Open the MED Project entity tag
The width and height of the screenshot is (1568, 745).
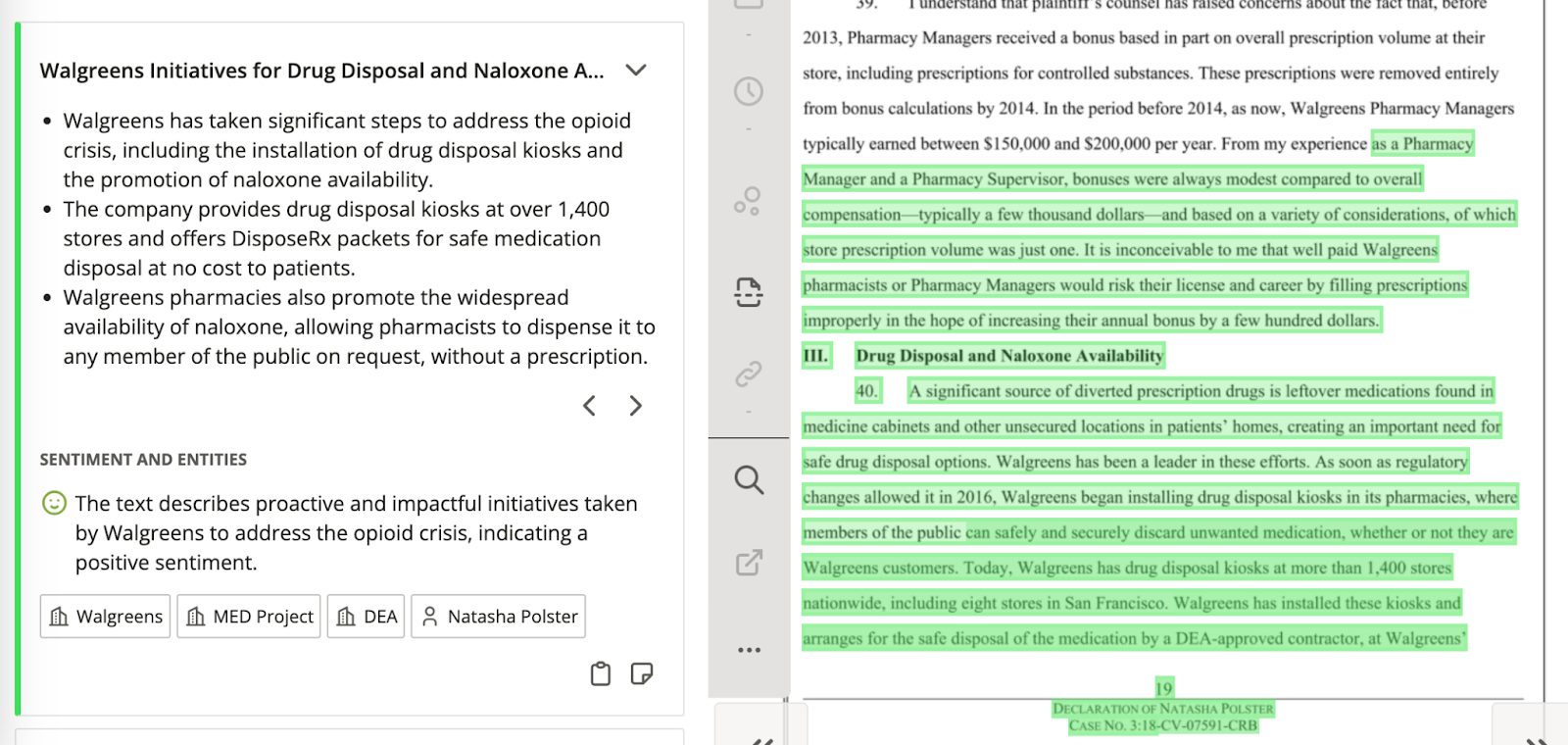[249, 617]
